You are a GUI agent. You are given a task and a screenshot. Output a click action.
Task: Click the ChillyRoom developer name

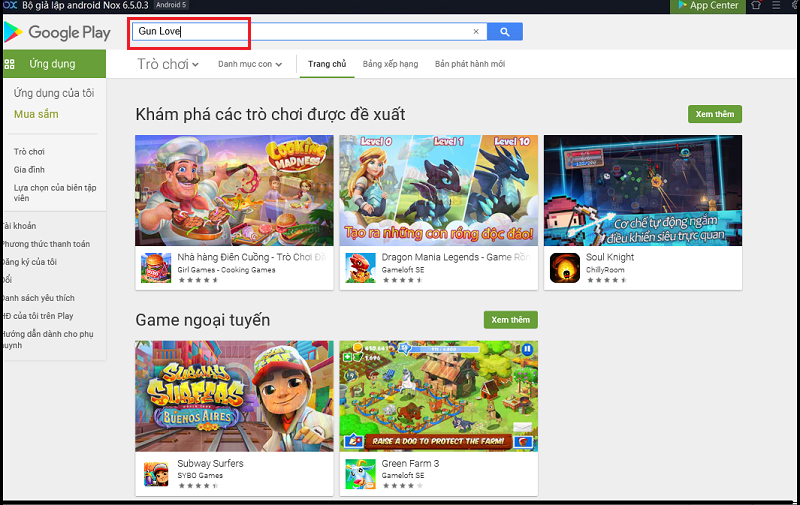pyautogui.click(x=605, y=270)
